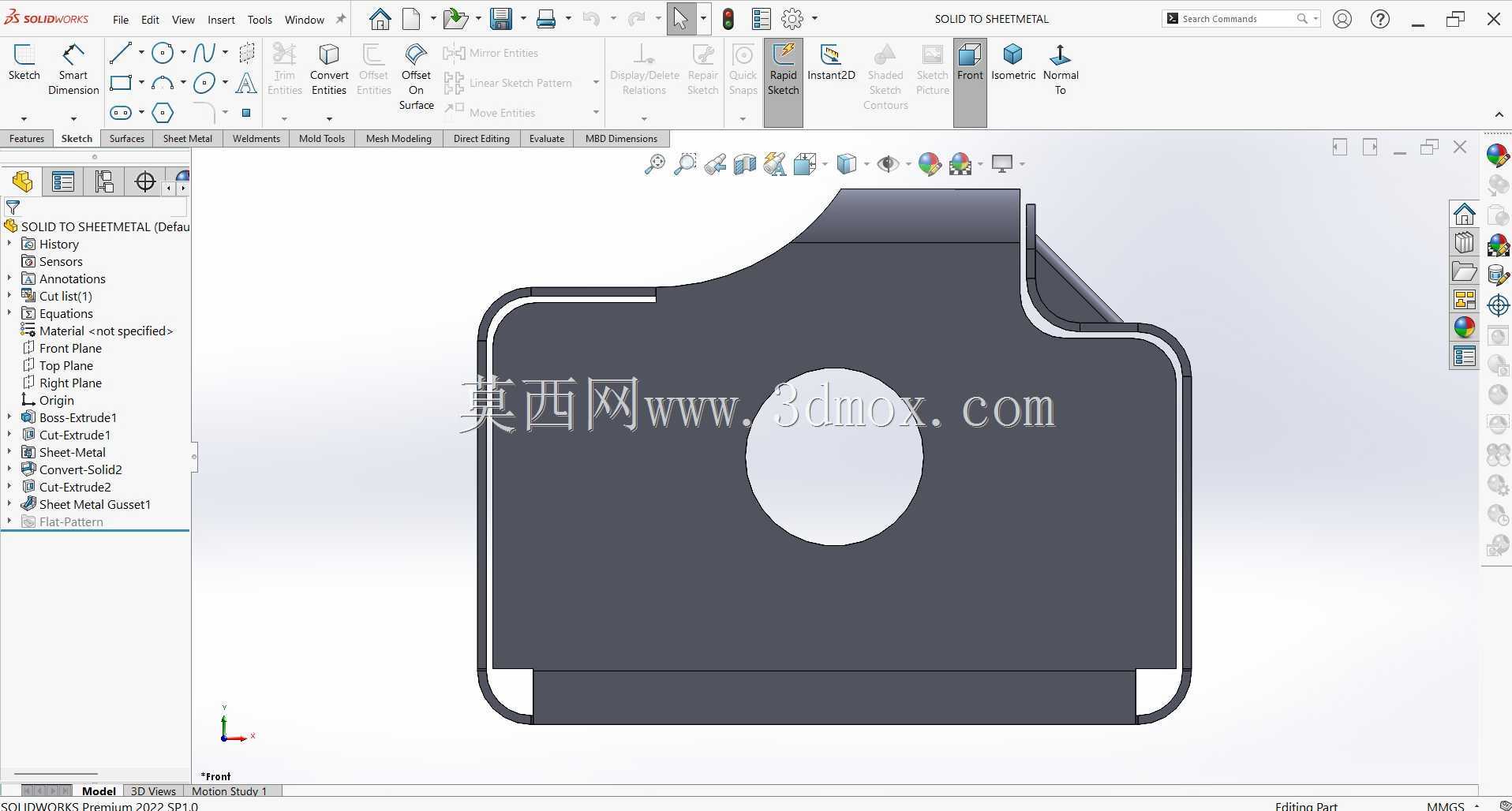This screenshot has width=1512, height=811.
Task: Pin the SOLIDWORKS menu bar
Action: pyautogui.click(x=341, y=19)
